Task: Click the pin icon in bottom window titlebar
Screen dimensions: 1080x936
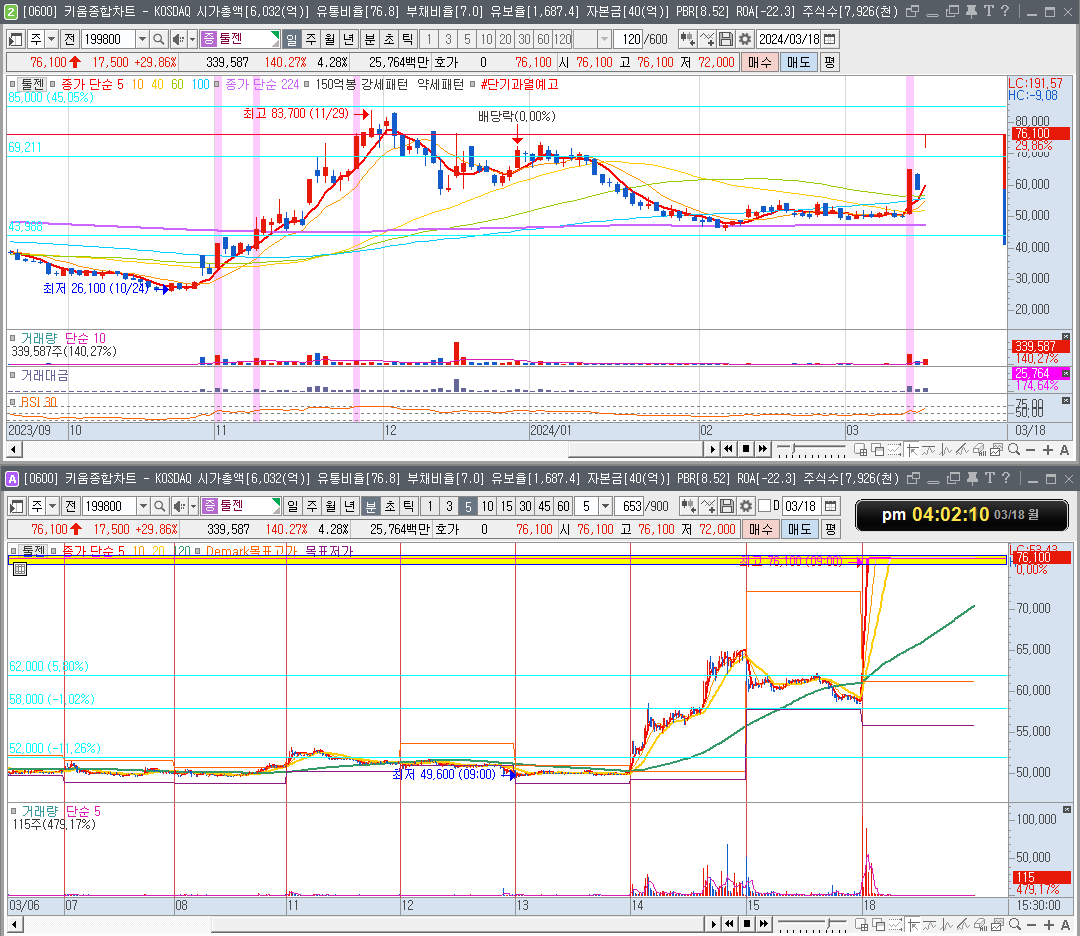Action: point(973,478)
